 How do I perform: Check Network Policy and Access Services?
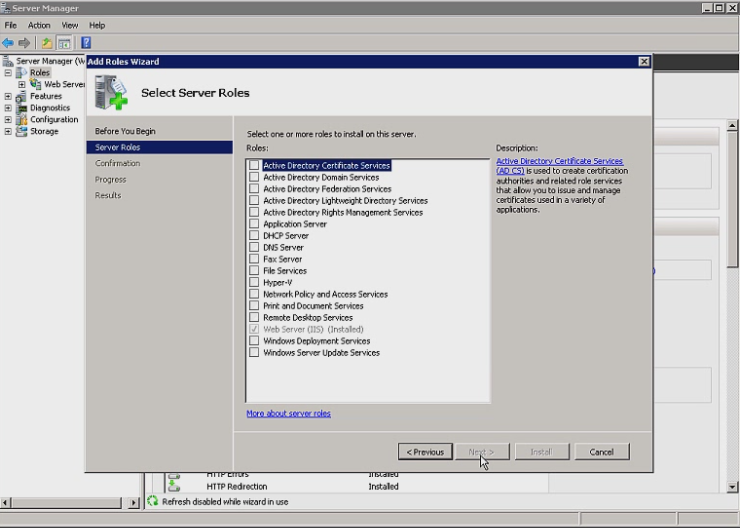[254, 294]
